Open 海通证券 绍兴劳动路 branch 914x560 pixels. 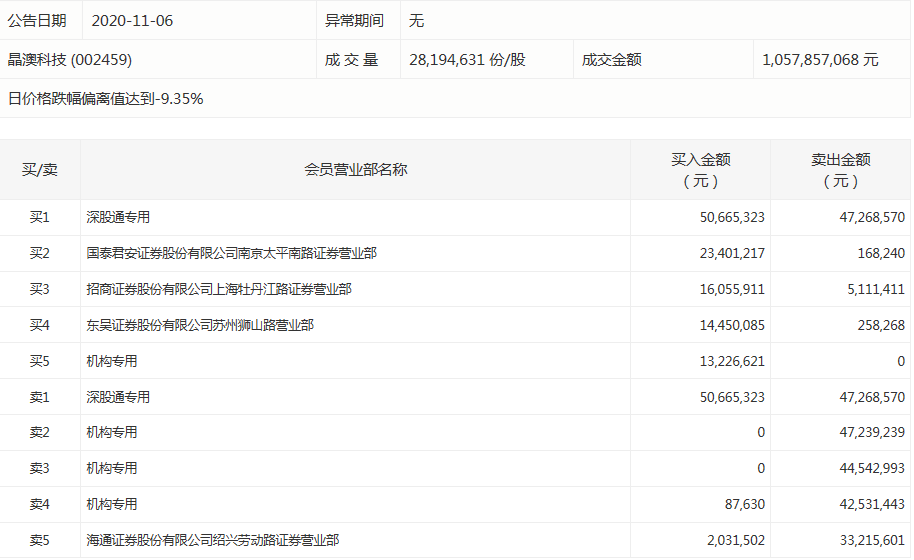(212, 540)
